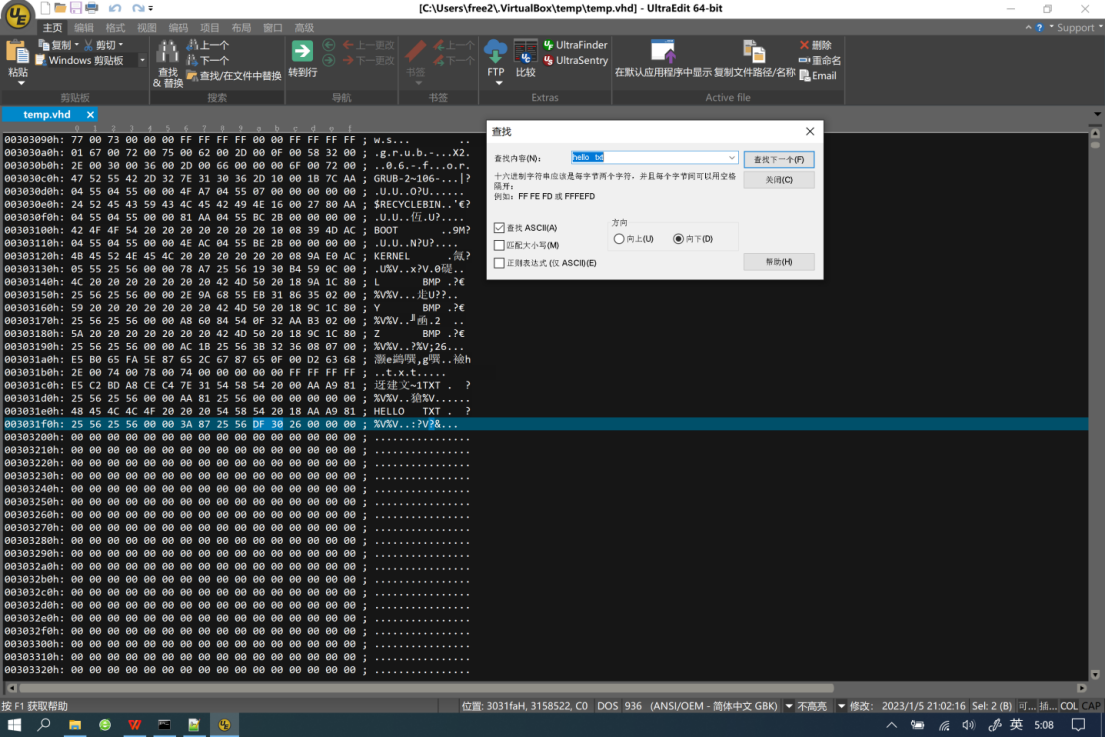Close the temp.vhd tab

(x=90, y=114)
